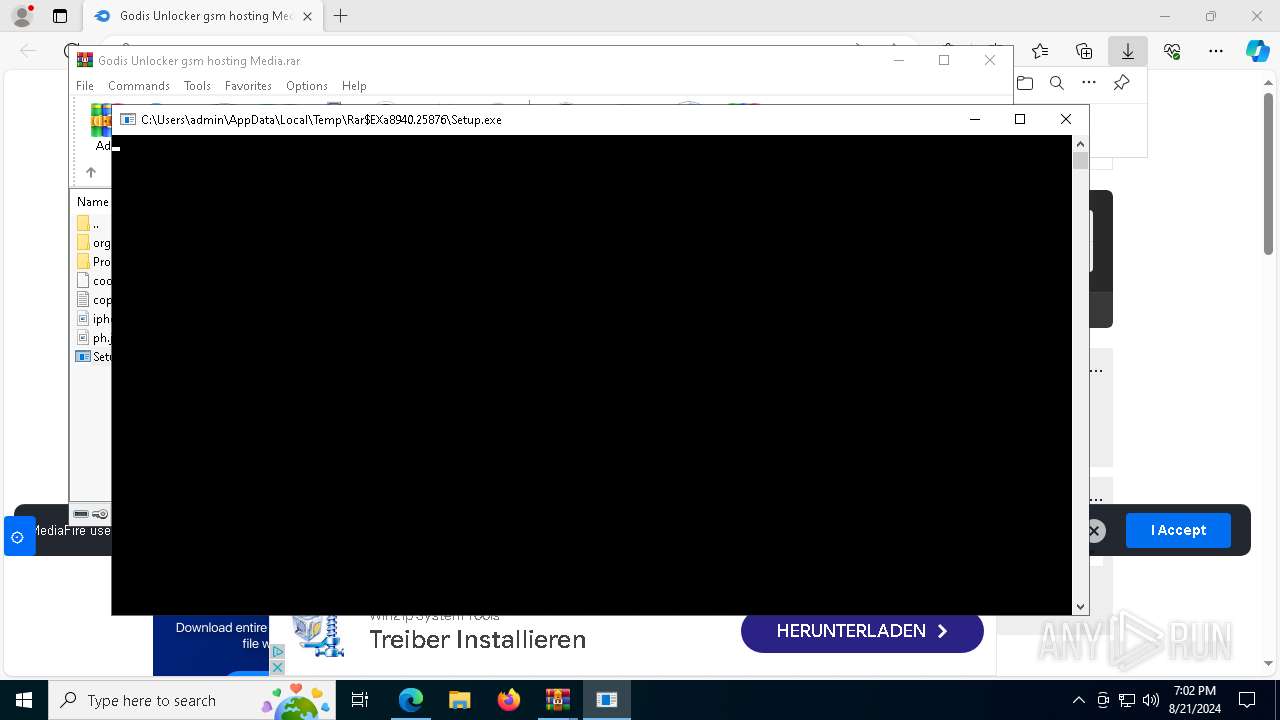The width and height of the screenshot is (1280, 720).
Task: Close the Godis Unlocker browser tab
Action: tap(308, 16)
